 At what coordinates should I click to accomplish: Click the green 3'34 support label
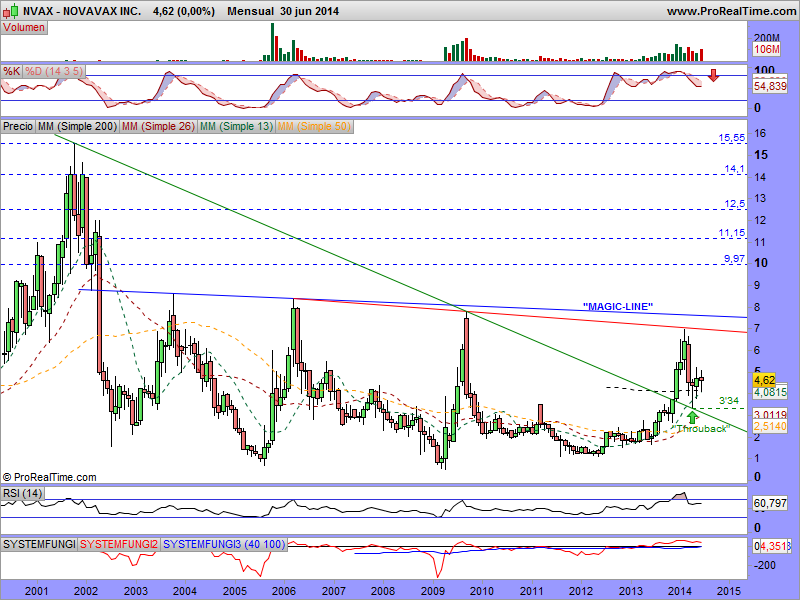click(729, 401)
